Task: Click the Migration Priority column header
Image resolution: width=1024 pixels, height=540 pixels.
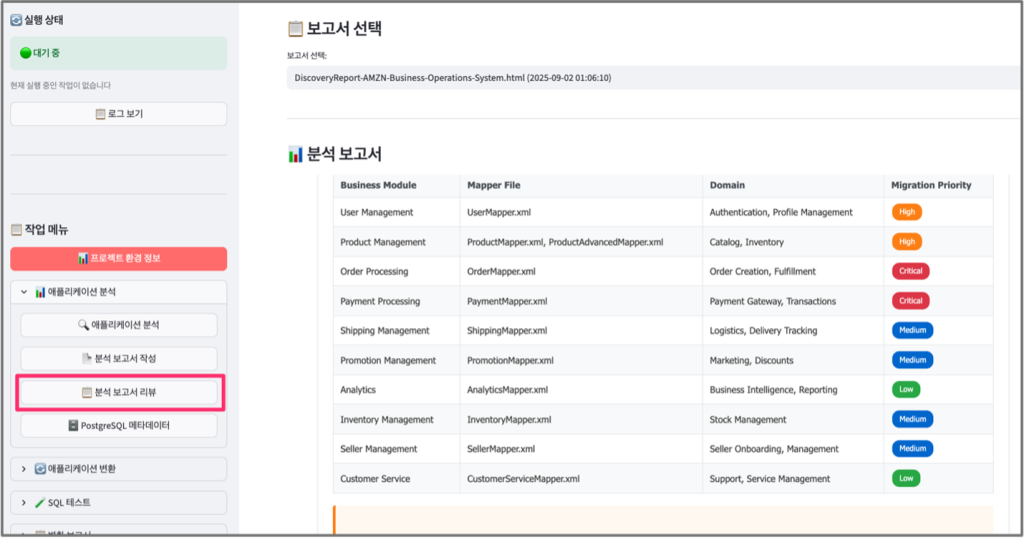Action: [930, 185]
